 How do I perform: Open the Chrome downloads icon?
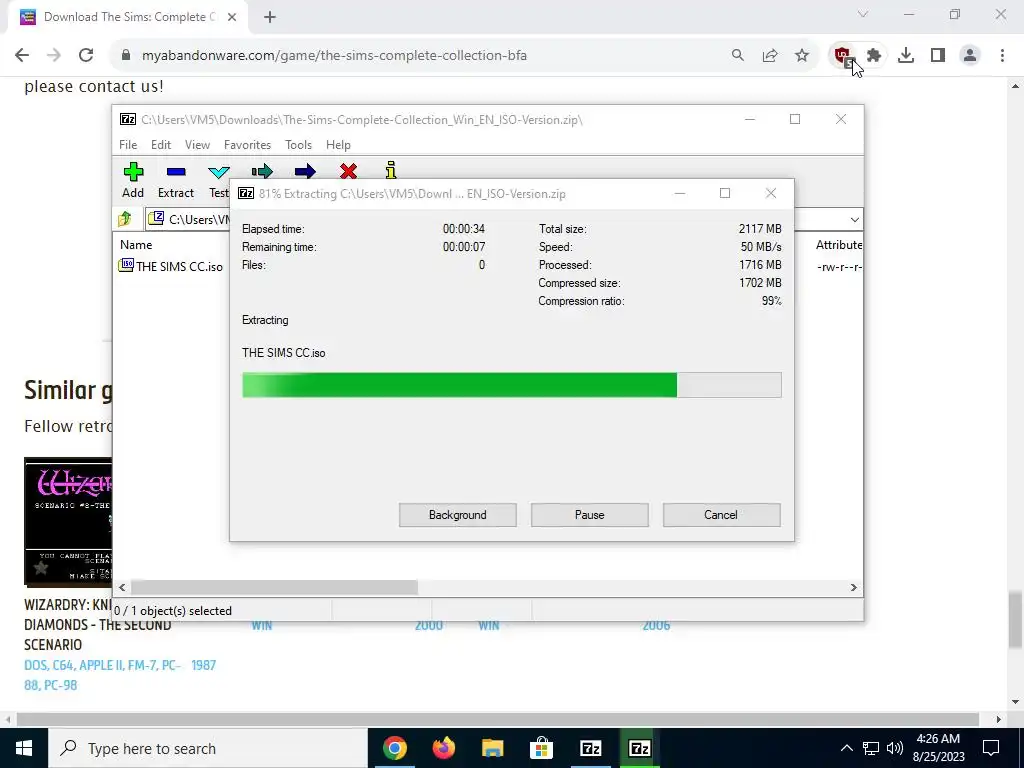click(906, 56)
